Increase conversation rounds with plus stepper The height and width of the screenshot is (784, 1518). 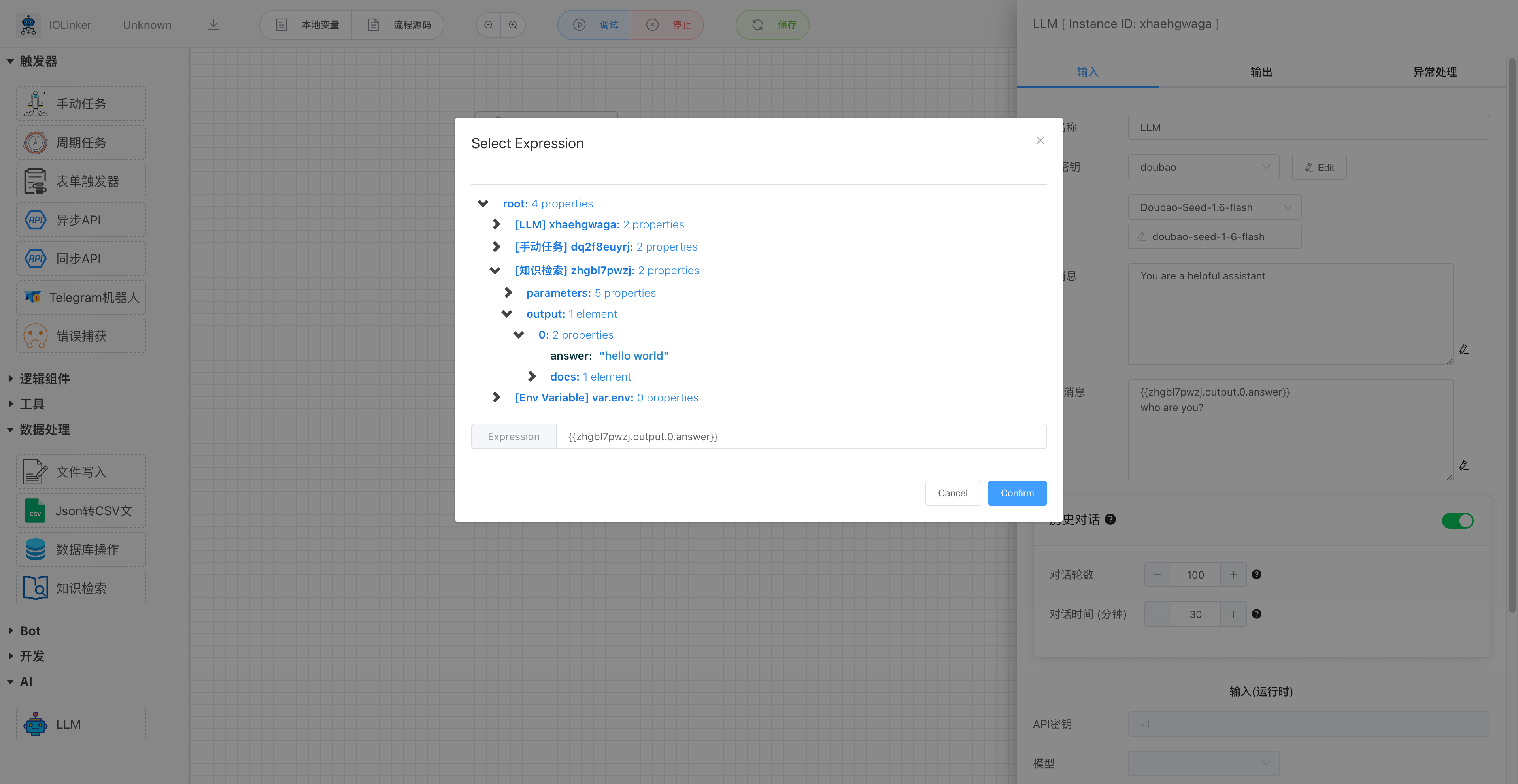pos(1233,574)
